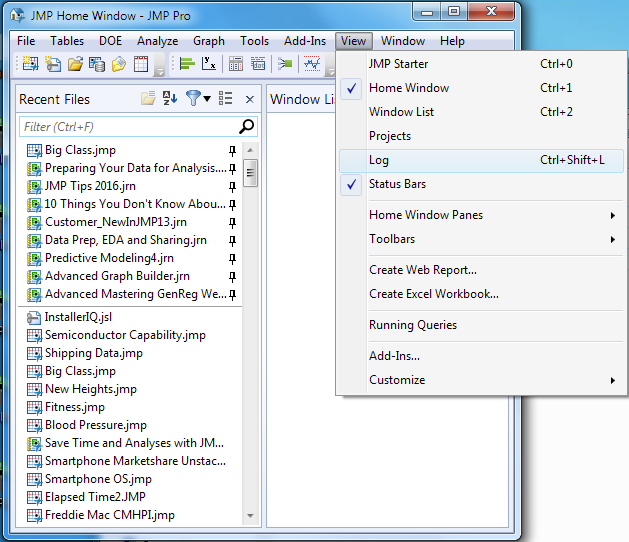Click the funnel filter icon in Recent Files
This screenshot has width=629, height=542.
tap(193, 98)
